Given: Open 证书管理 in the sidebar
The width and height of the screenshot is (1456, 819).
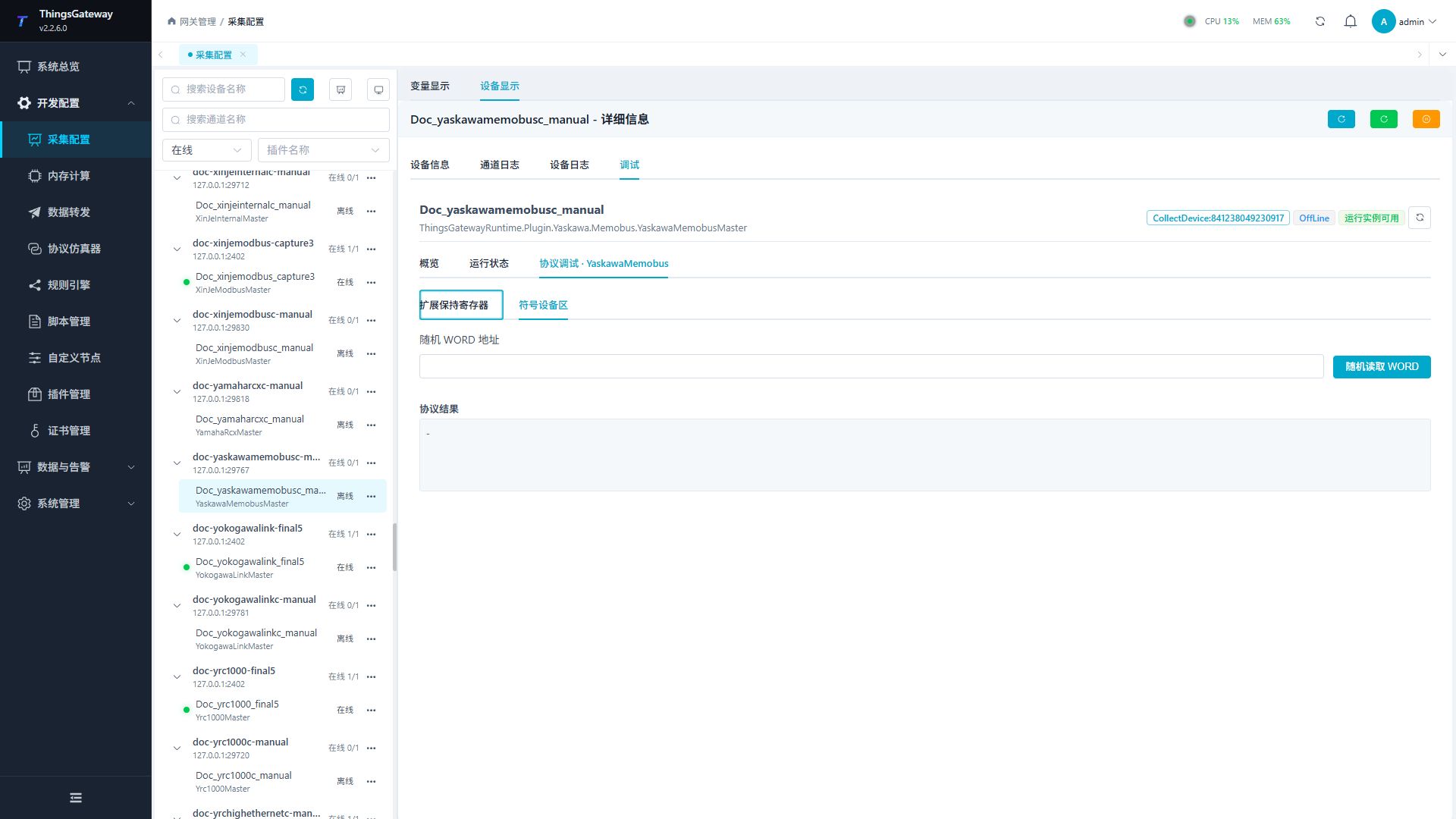Looking at the screenshot, I should point(76,431).
